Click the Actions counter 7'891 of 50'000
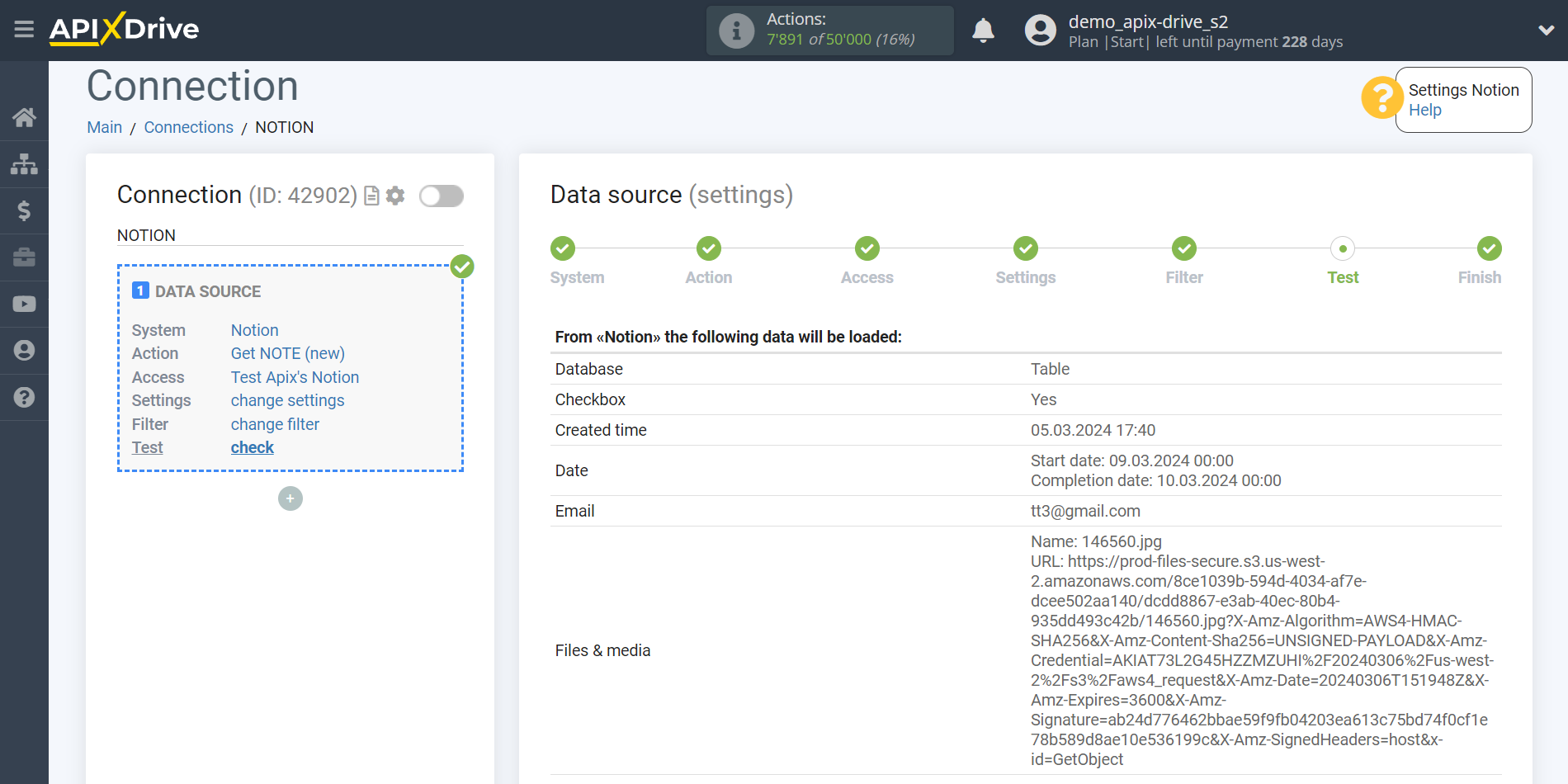Screen dimensions: 1568x784 point(840,40)
